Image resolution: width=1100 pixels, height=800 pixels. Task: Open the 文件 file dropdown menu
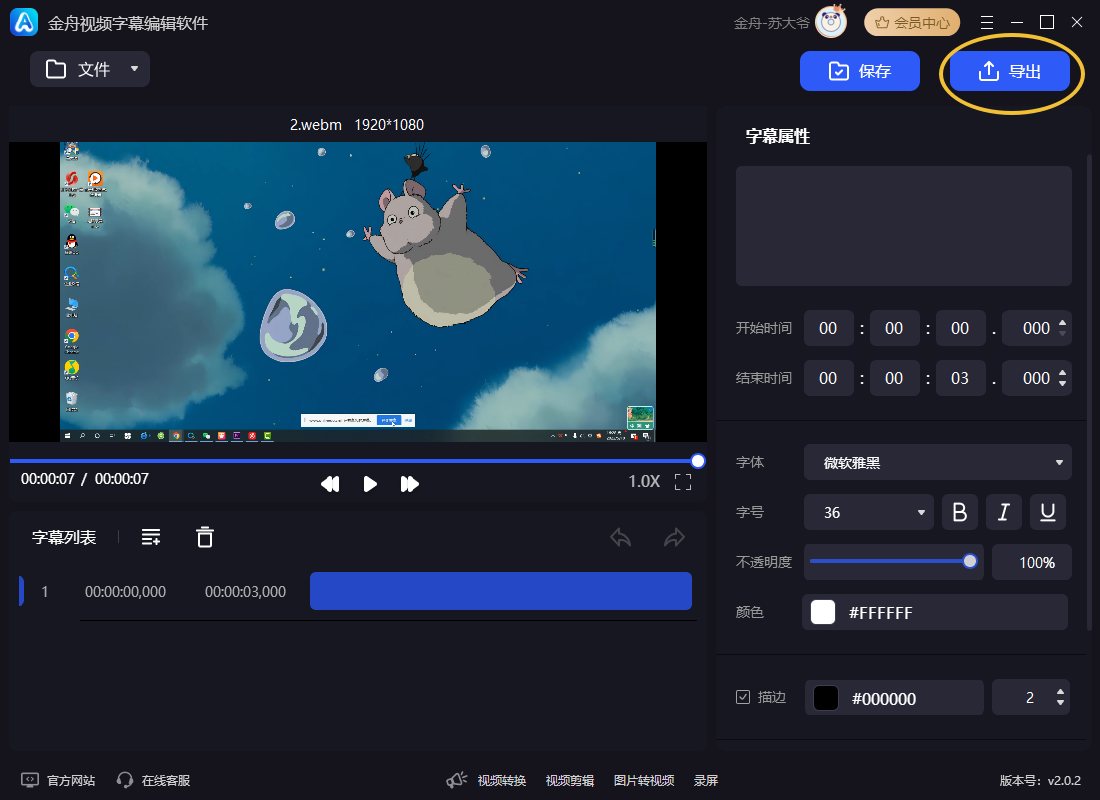(90, 69)
